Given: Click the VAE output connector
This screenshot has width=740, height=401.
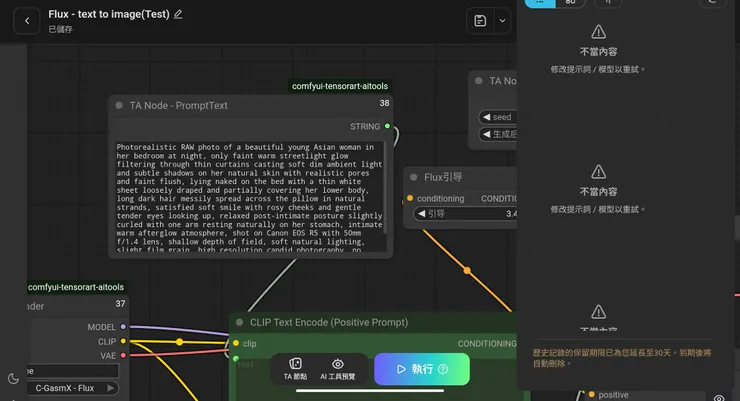Looking at the screenshot, I should pos(123,355).
